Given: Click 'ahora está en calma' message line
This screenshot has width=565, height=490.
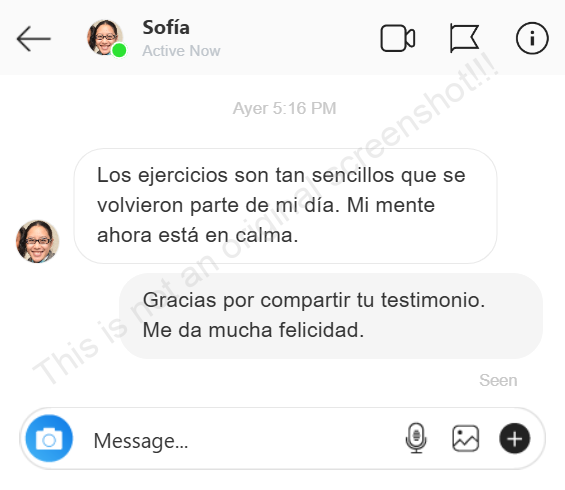Looking at the screenshot, I should (x=197, y=235).
